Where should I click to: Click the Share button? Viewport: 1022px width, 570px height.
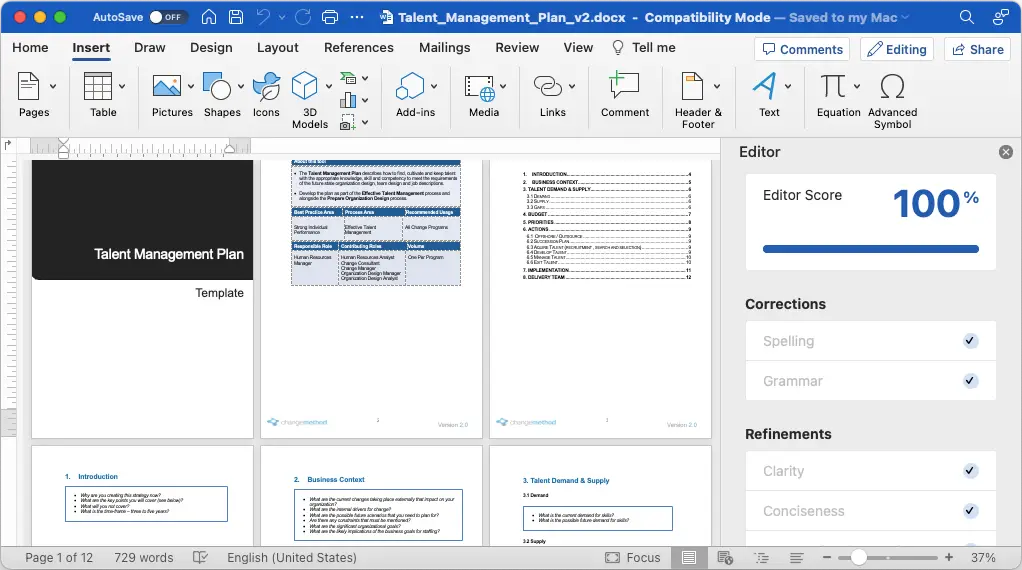pyautogui.click(x=978, y=50)
